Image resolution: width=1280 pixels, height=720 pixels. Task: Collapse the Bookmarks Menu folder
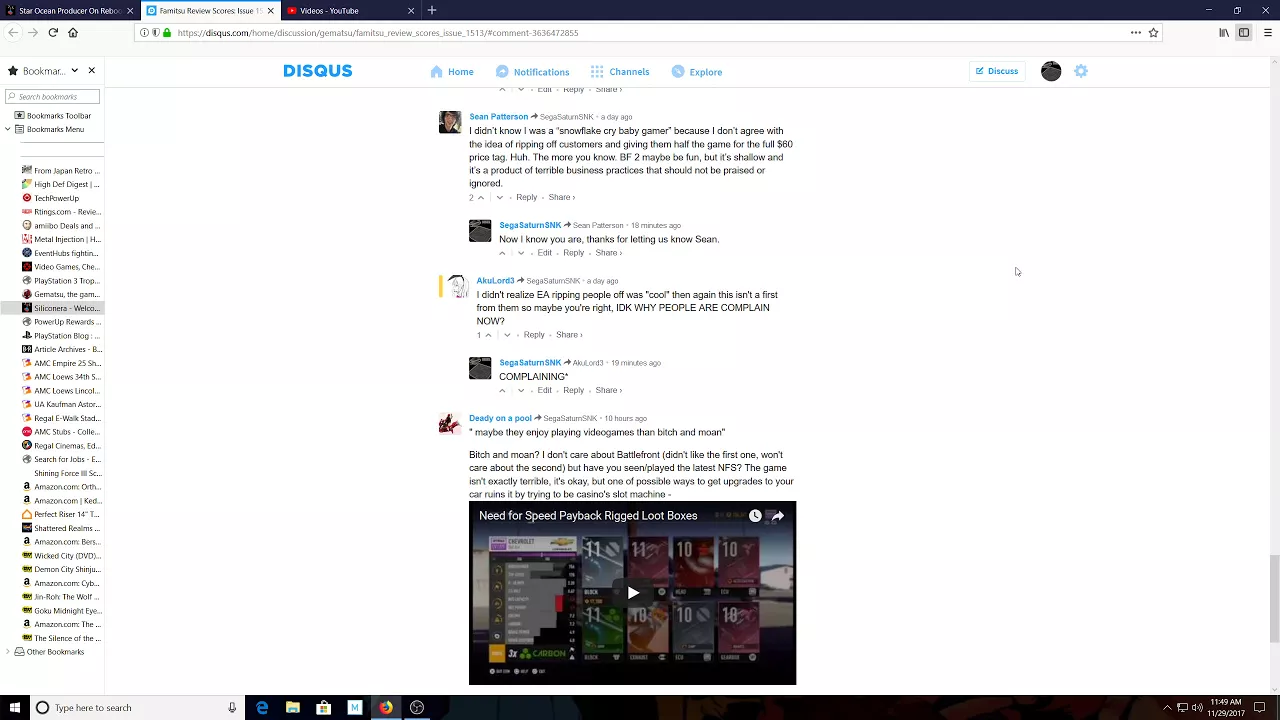tap(7, 129)
